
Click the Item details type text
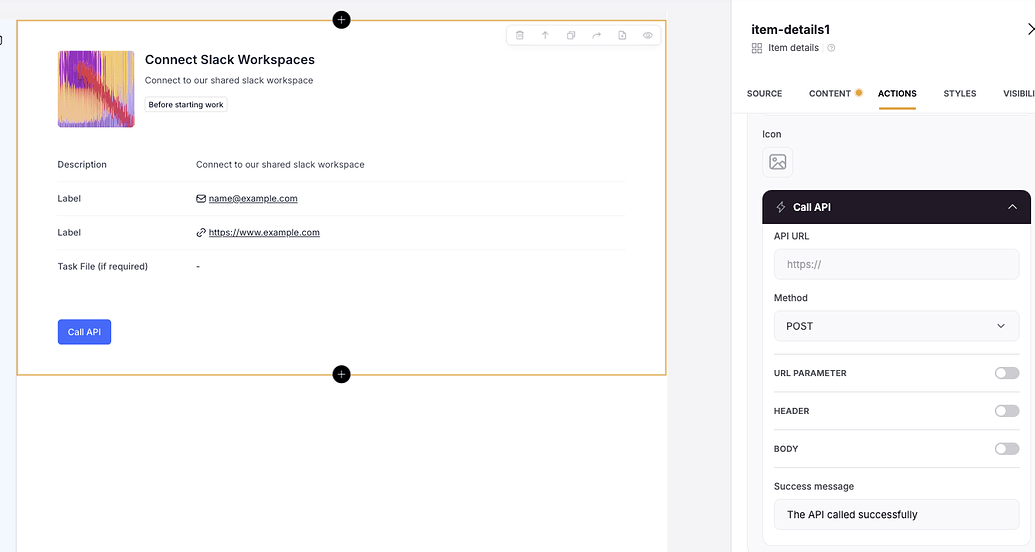tap(793, 48)
